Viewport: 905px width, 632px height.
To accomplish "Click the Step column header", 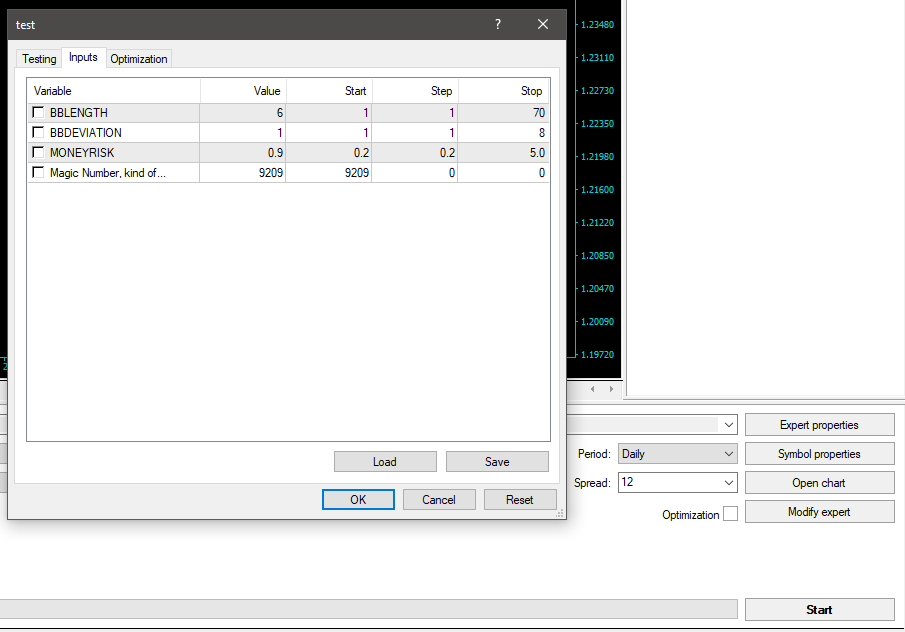I will tap(415, 91).
